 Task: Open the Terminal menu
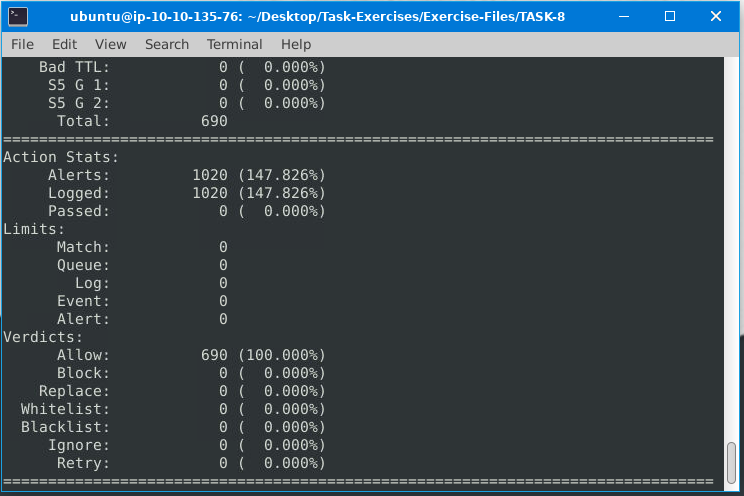click(234, 44)
